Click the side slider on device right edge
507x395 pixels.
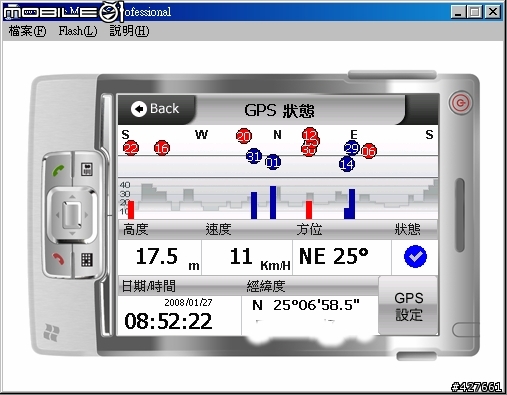click(x=460, y=215)
